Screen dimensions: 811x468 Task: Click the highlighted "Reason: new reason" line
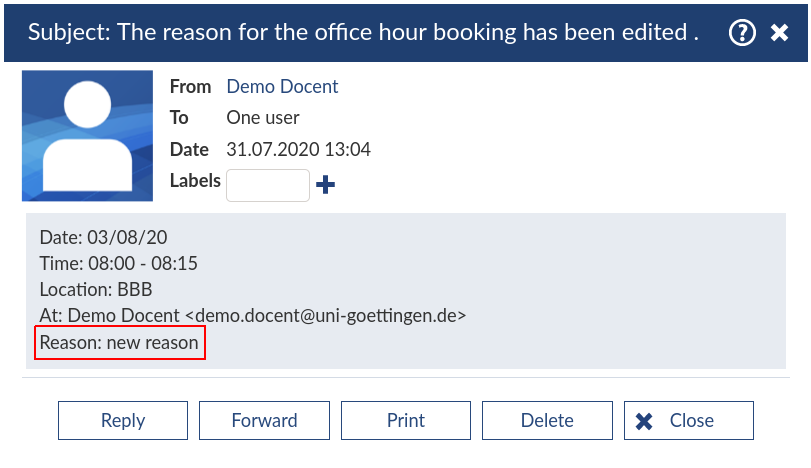(119, 343)
